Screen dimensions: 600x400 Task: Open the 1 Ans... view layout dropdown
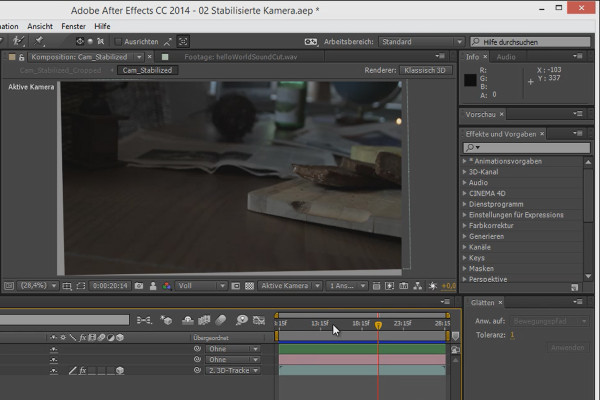[347, 286]
